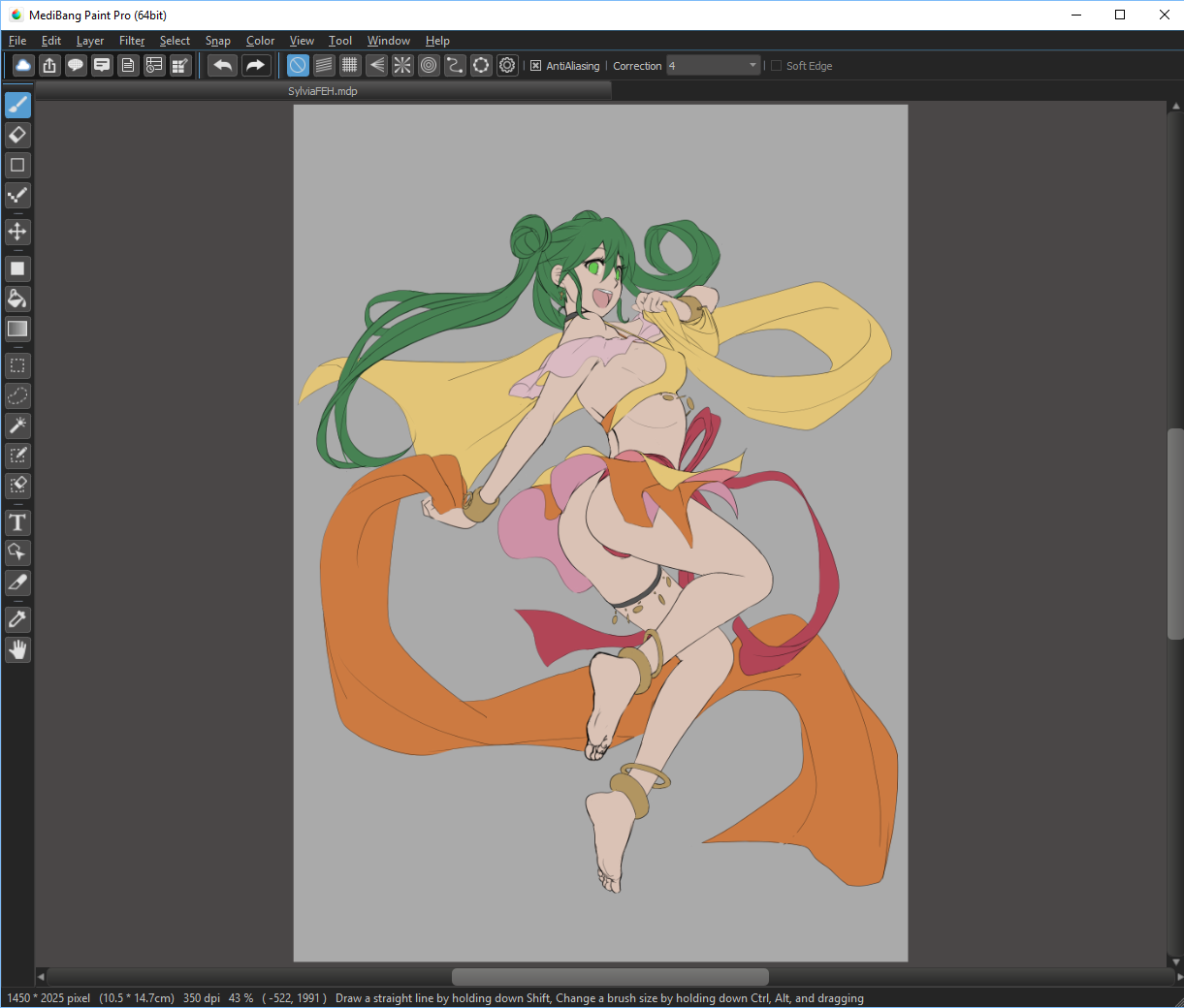
Task: Choose the Shape drawing tool with empty square
Action: pos(17,165)
